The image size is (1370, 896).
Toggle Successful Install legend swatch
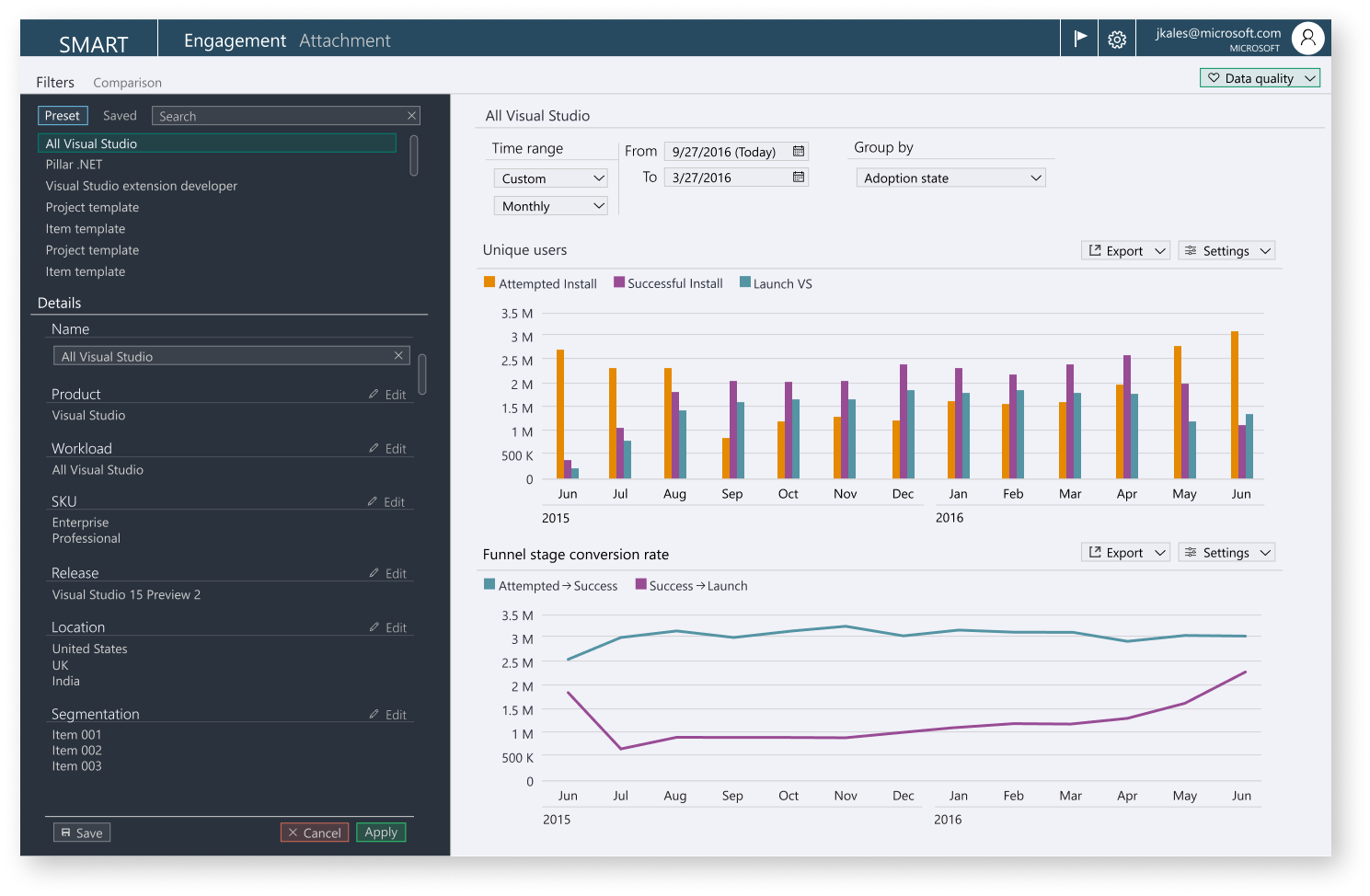(x=619, y=282)
